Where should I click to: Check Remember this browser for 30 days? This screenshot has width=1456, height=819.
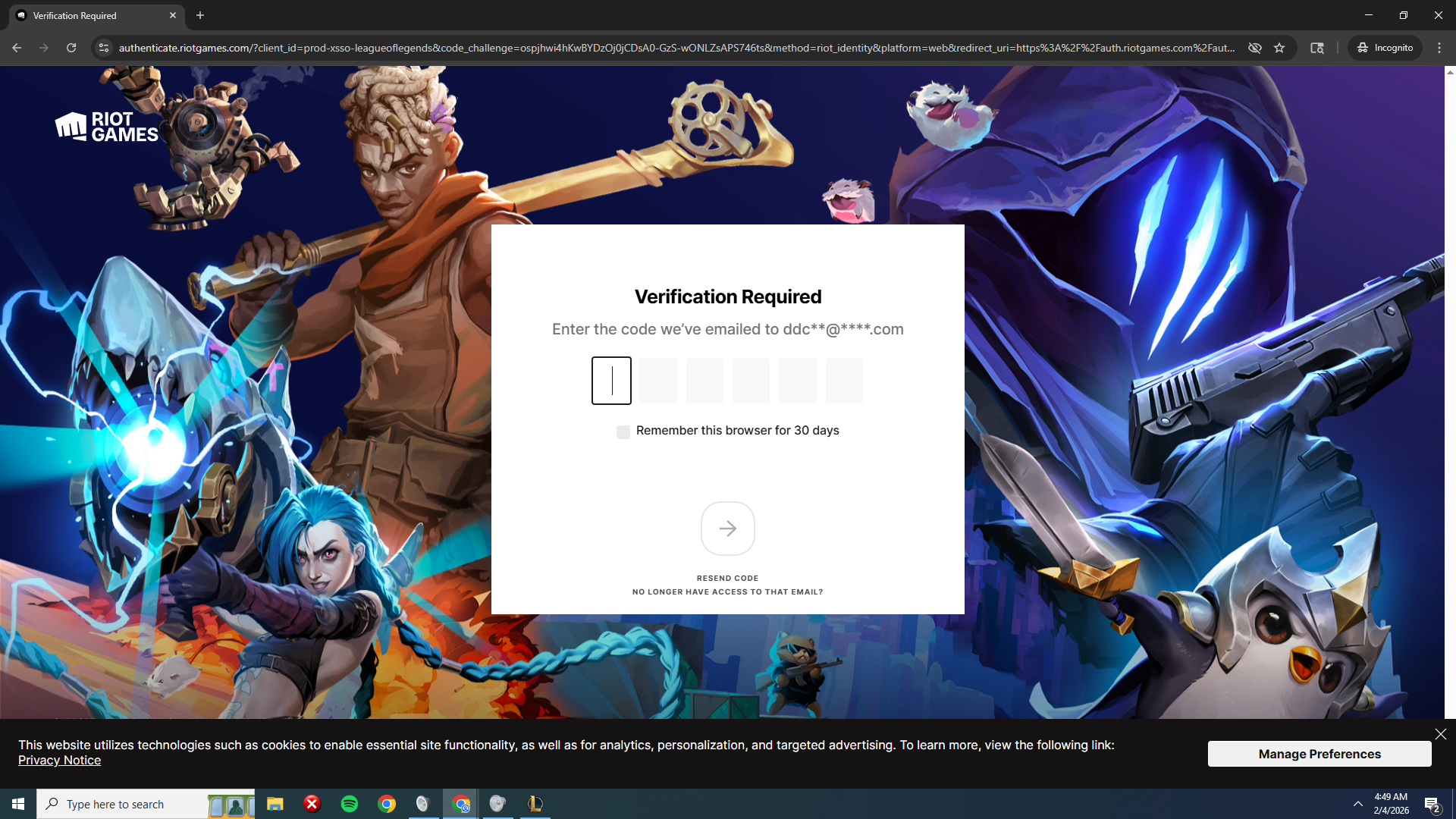(623, 432)
